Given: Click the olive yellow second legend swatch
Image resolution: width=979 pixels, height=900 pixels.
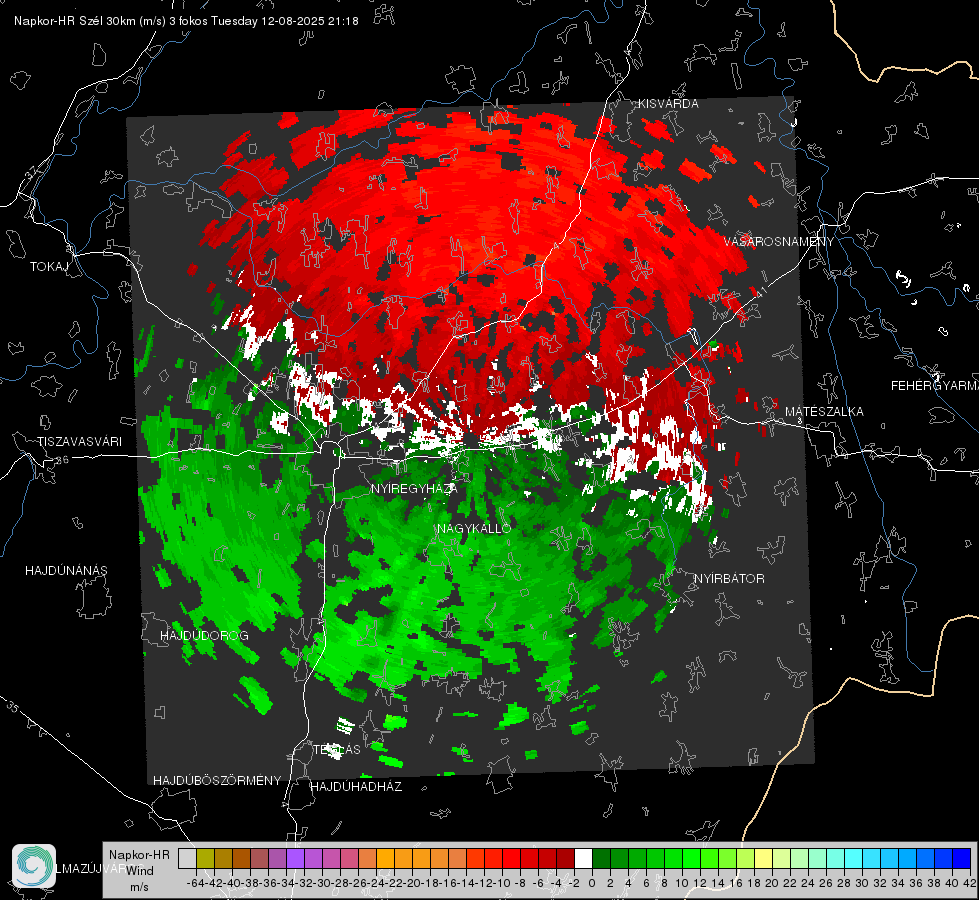Looking at the screenshot, I should (x=205, y=858).
